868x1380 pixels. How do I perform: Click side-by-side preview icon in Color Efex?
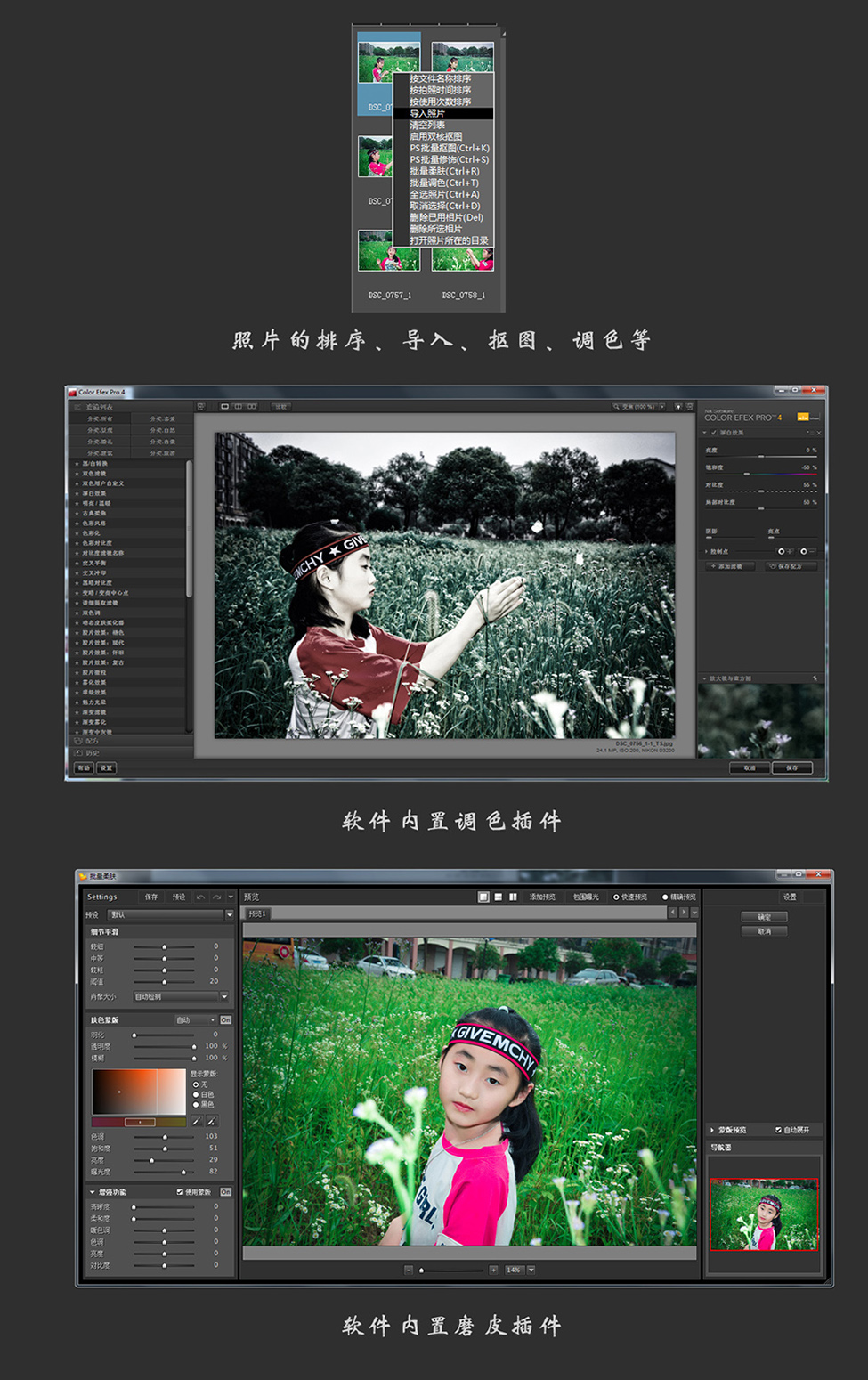tap(252, 407)
